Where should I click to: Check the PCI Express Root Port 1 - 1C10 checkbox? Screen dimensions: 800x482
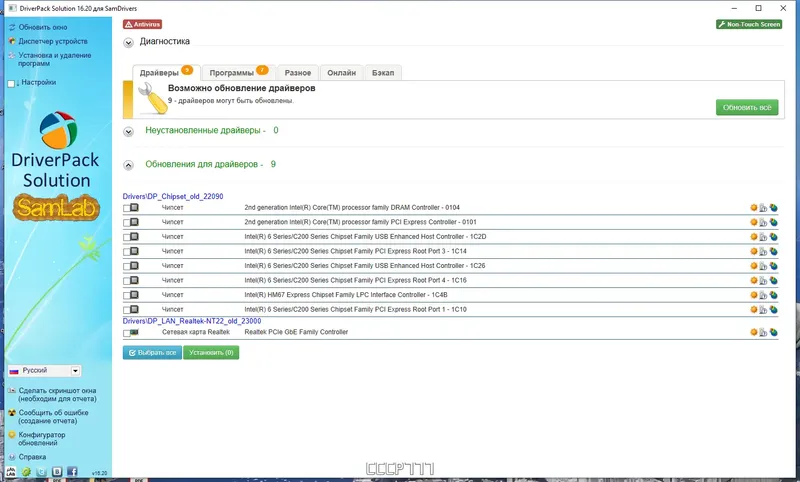[x=127, y=310]
